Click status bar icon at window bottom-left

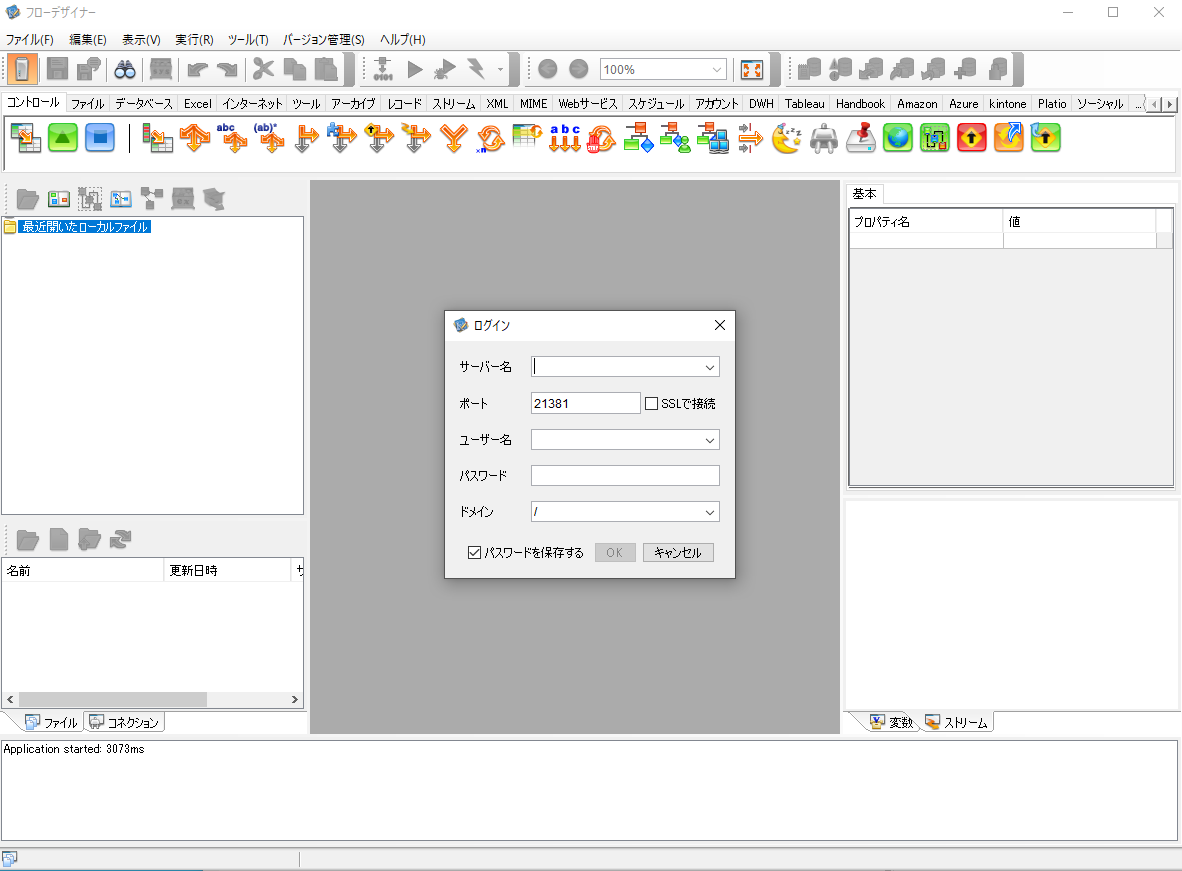pyautogui.click(x=9, y=858)
